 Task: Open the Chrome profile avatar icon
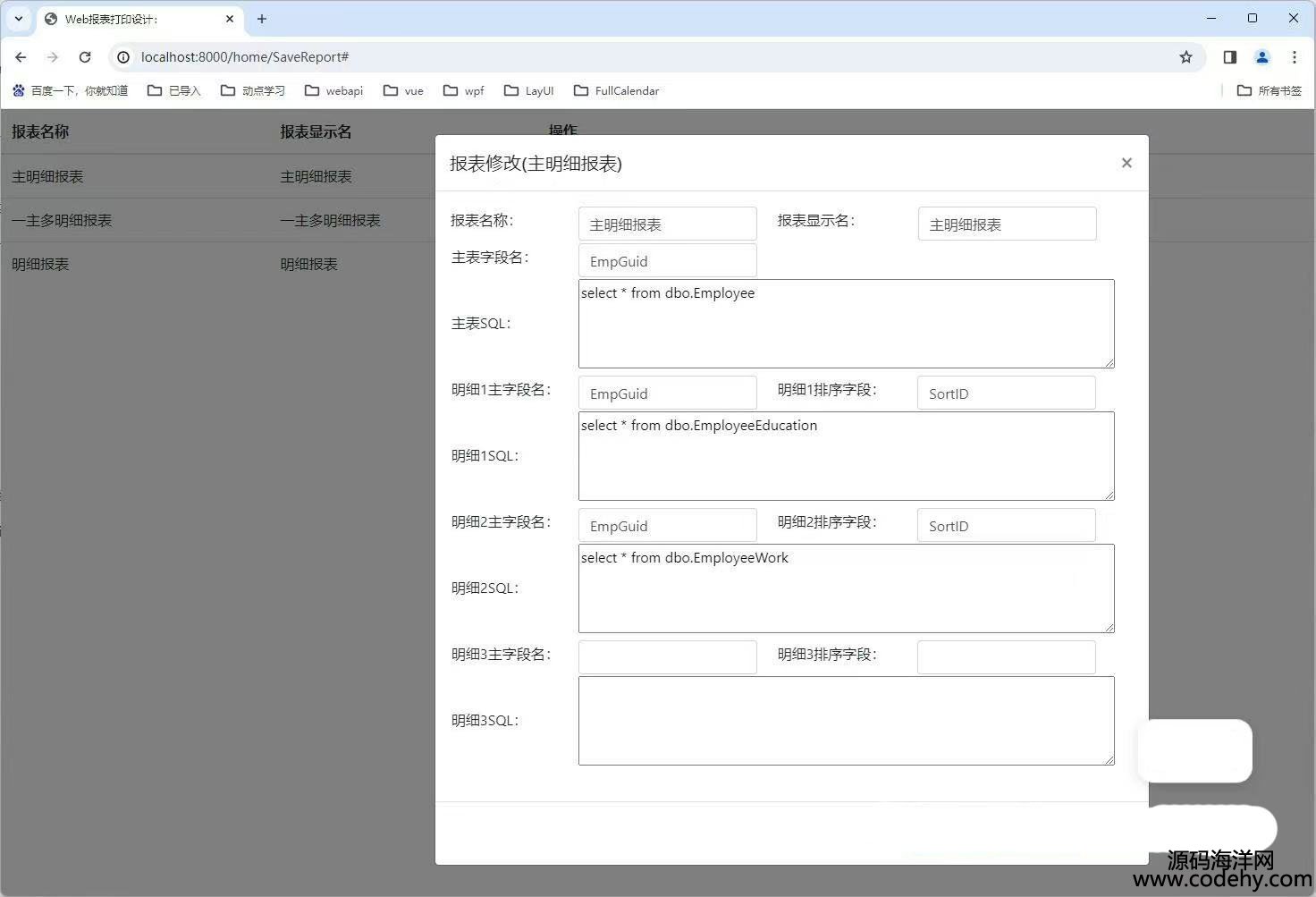pos(1261,57)
